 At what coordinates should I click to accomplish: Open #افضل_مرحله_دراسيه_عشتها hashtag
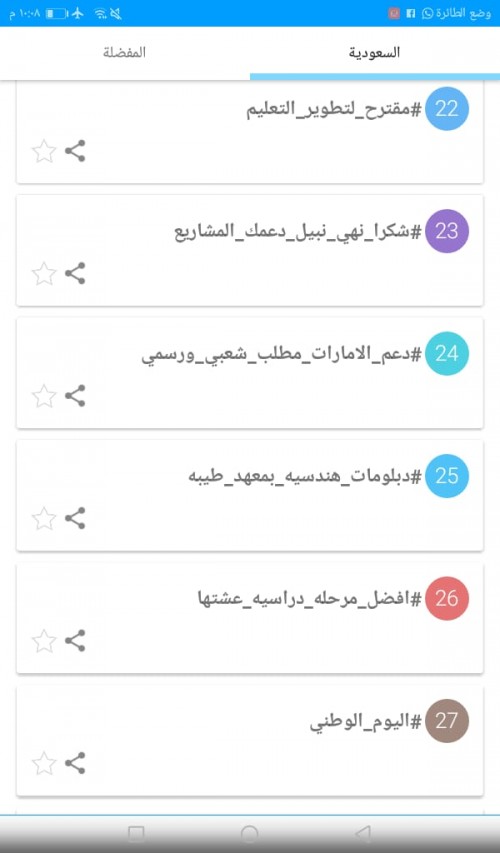[310, 599]
